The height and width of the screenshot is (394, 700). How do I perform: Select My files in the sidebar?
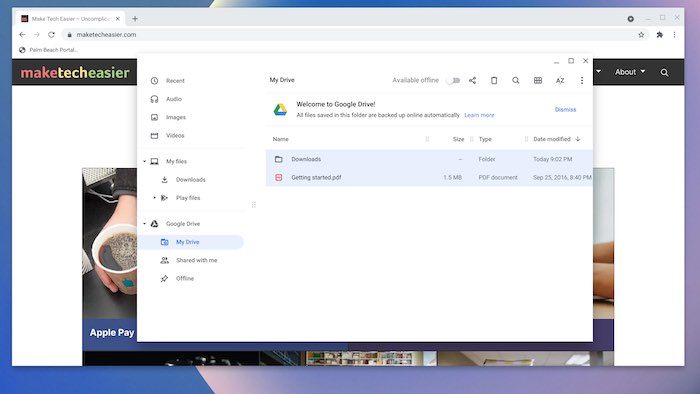tap(176, 162)
